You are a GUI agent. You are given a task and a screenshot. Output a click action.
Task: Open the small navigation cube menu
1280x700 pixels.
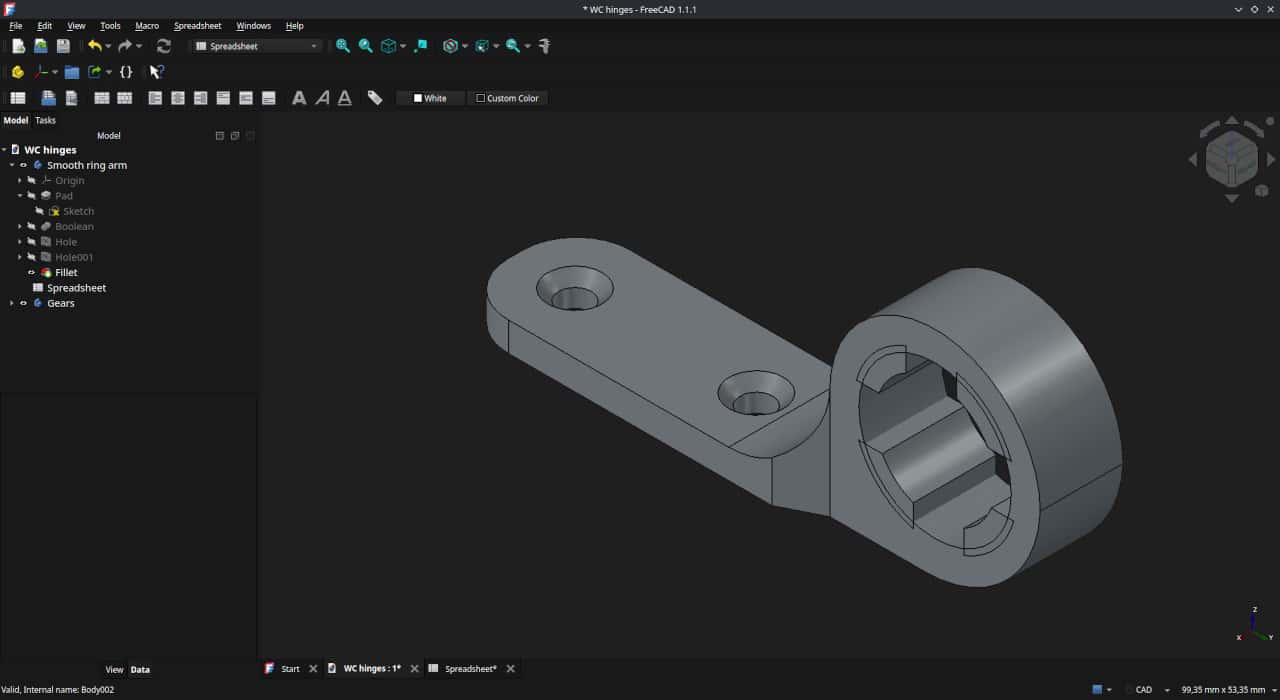[x=1262, y=190]
